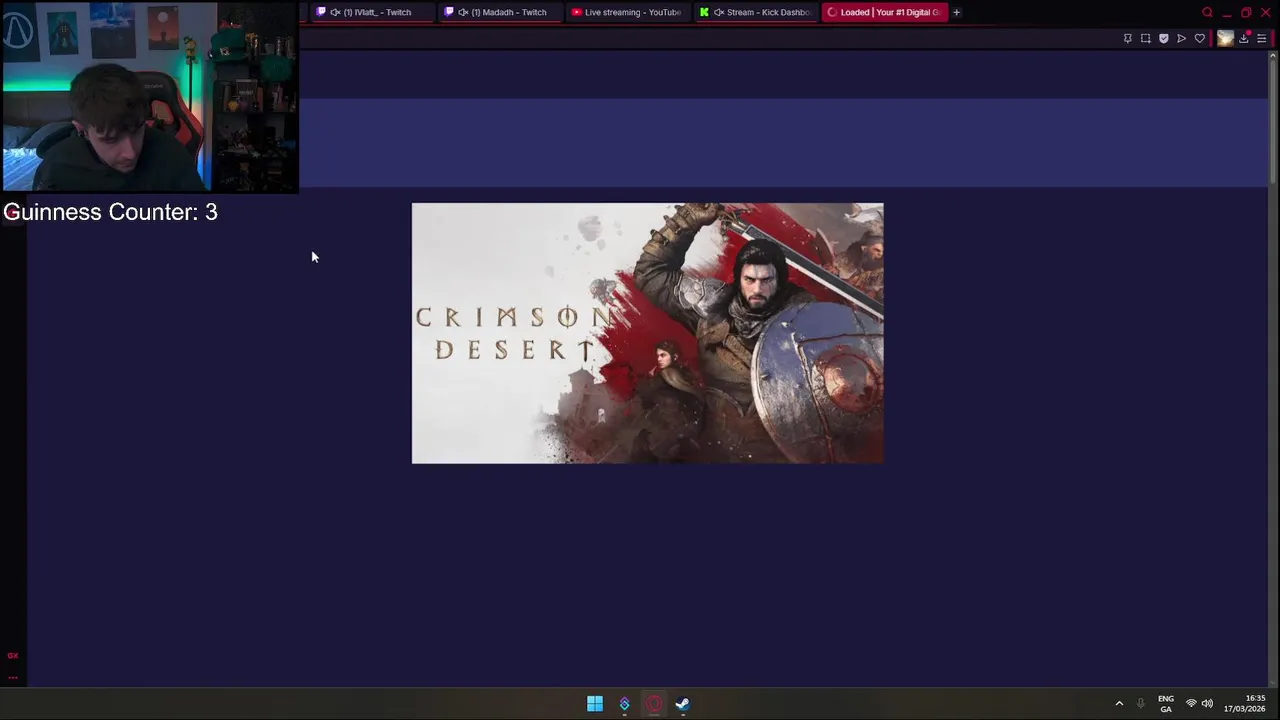Click the tab search magnifier icon
Viewport: 1280px width, 720px height.
pyautogui.click(x=1207, y=12)
